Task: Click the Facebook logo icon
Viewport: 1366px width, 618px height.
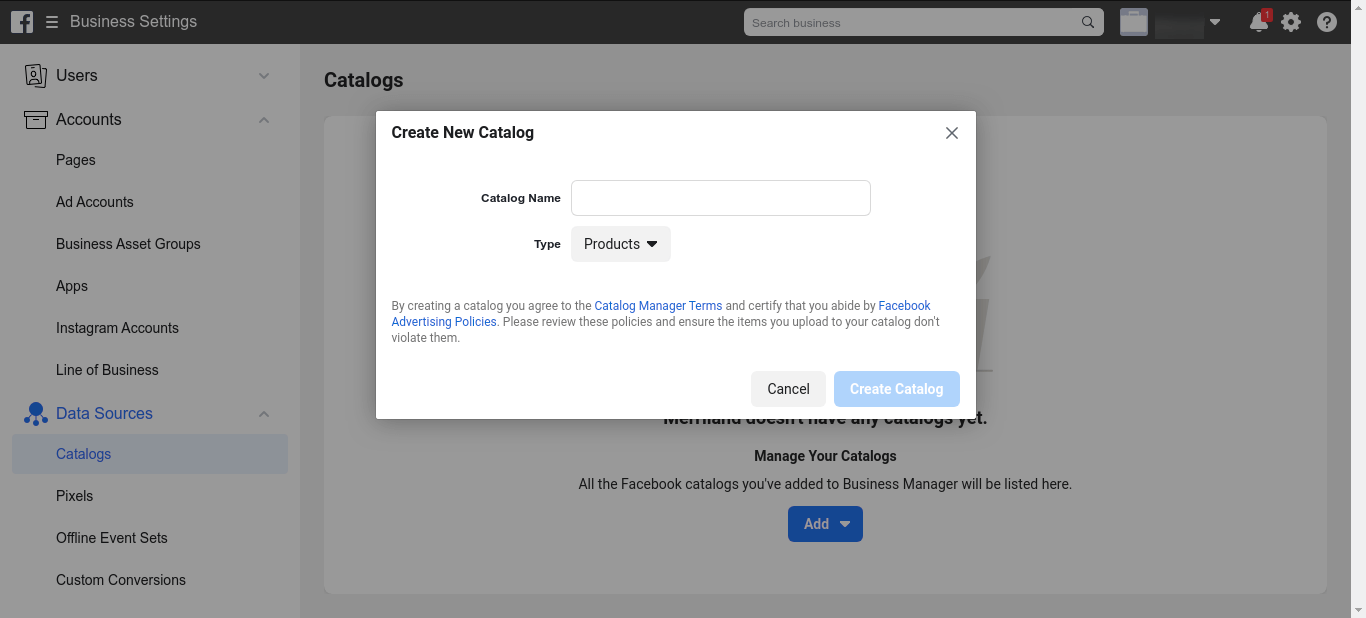Action: [22, 21]
